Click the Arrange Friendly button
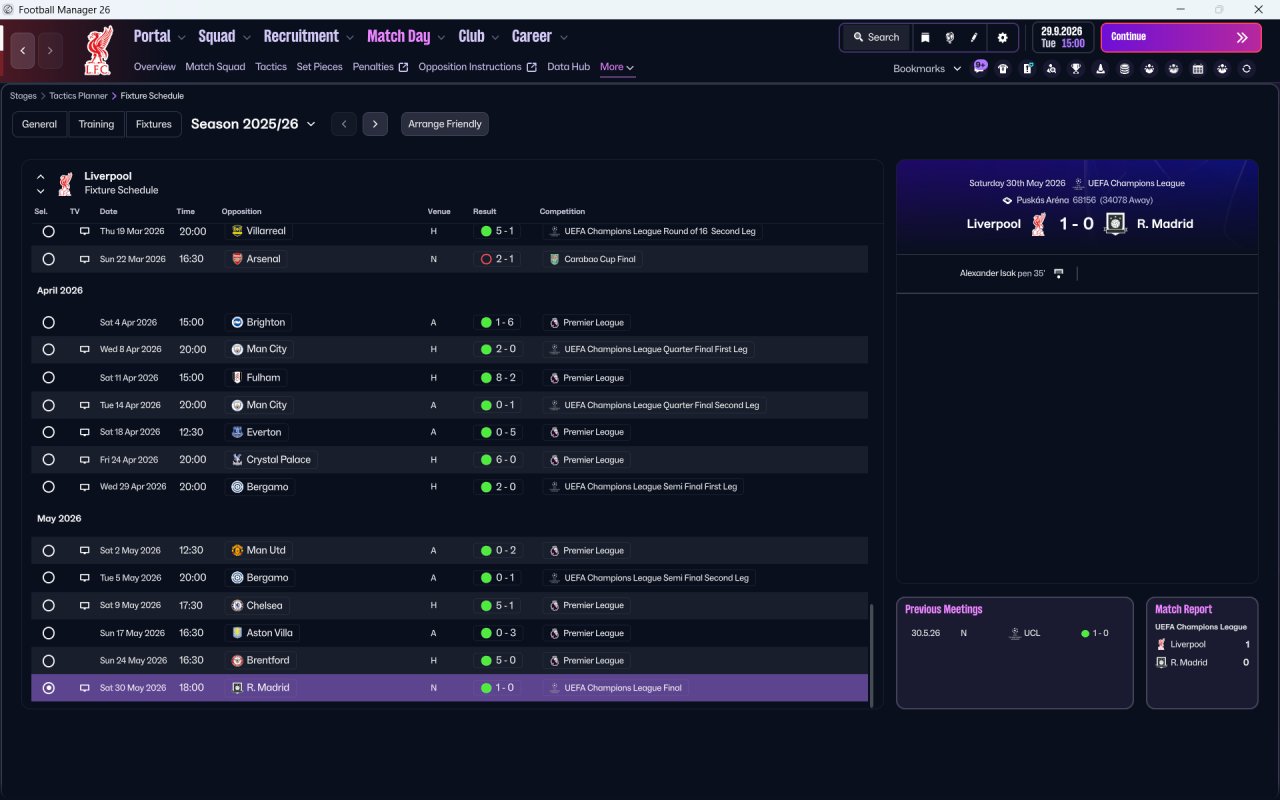 [x=445, y=124]
